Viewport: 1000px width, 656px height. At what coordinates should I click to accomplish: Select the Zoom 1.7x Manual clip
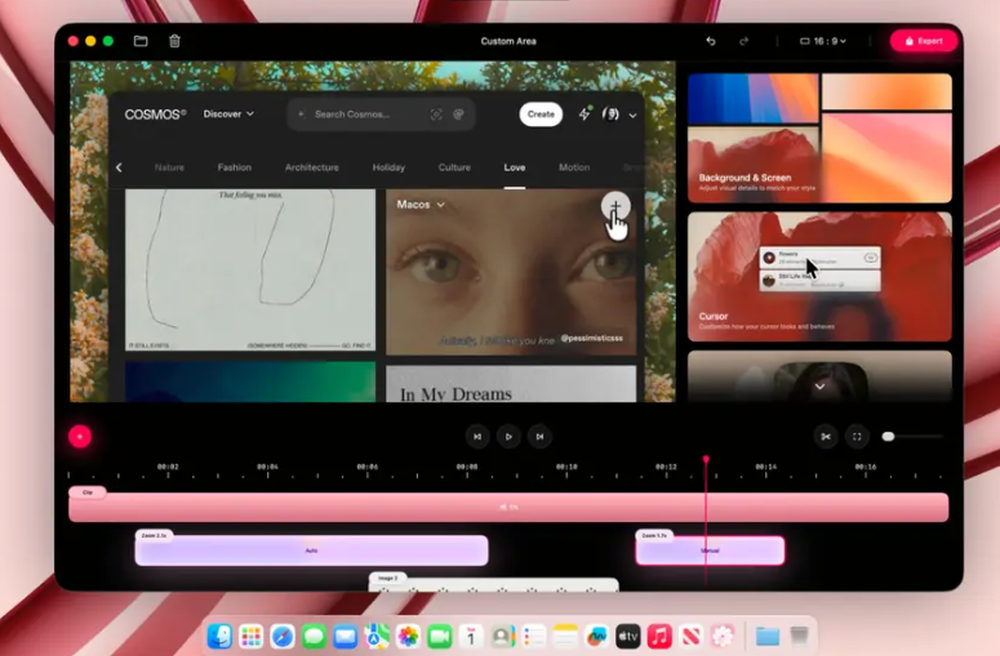point(710,550)
